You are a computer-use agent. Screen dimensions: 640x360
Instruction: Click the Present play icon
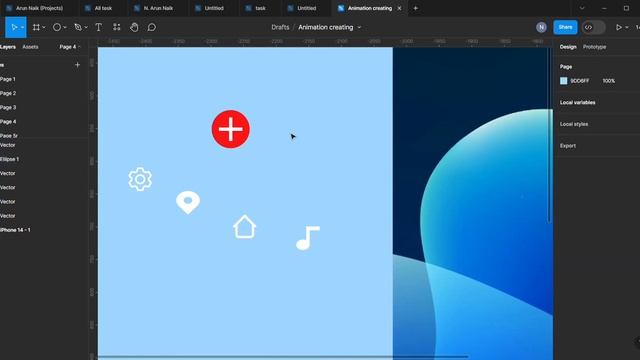pos(619,27)
